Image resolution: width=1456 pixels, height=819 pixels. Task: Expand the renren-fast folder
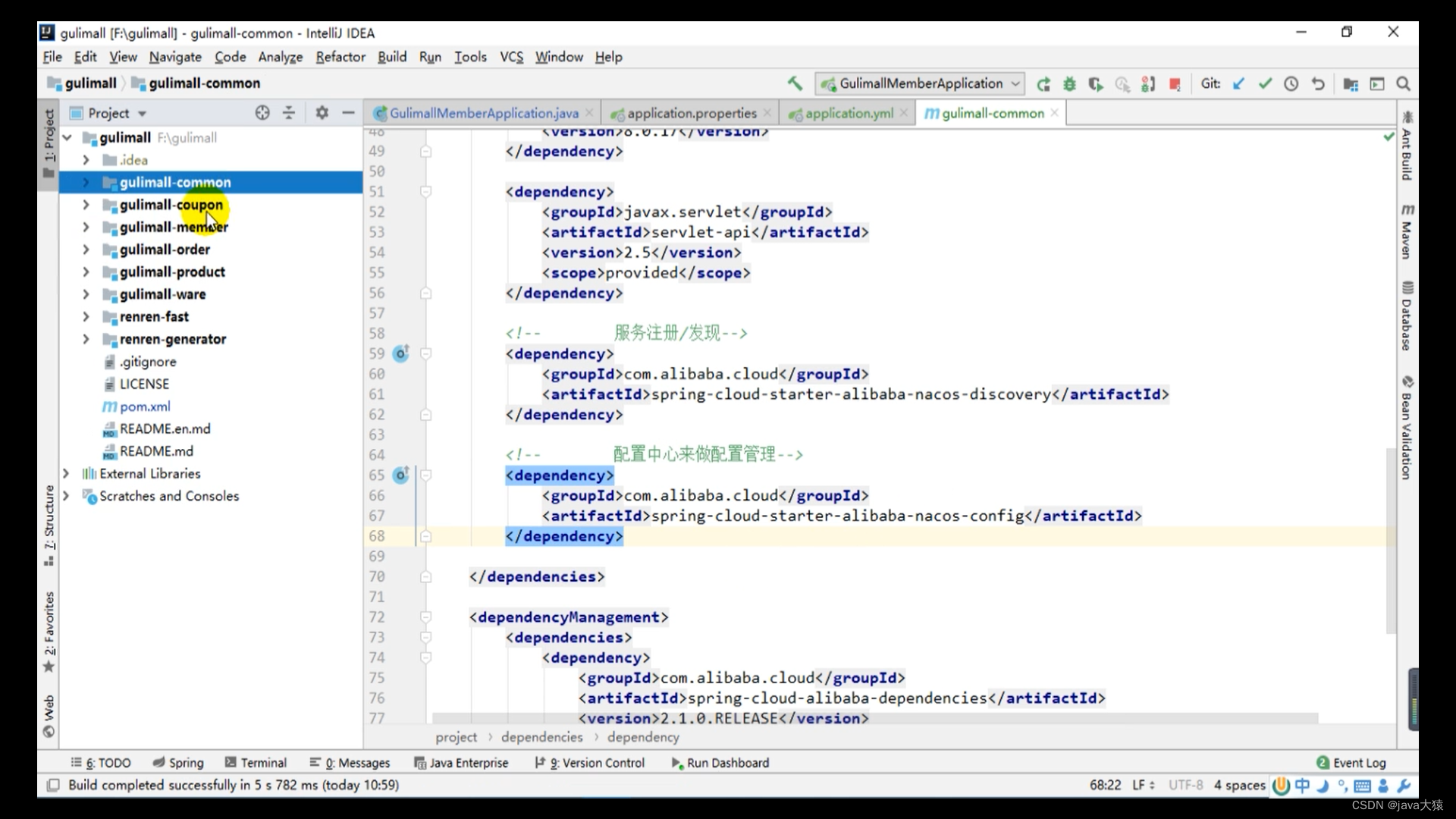(86, 316)
